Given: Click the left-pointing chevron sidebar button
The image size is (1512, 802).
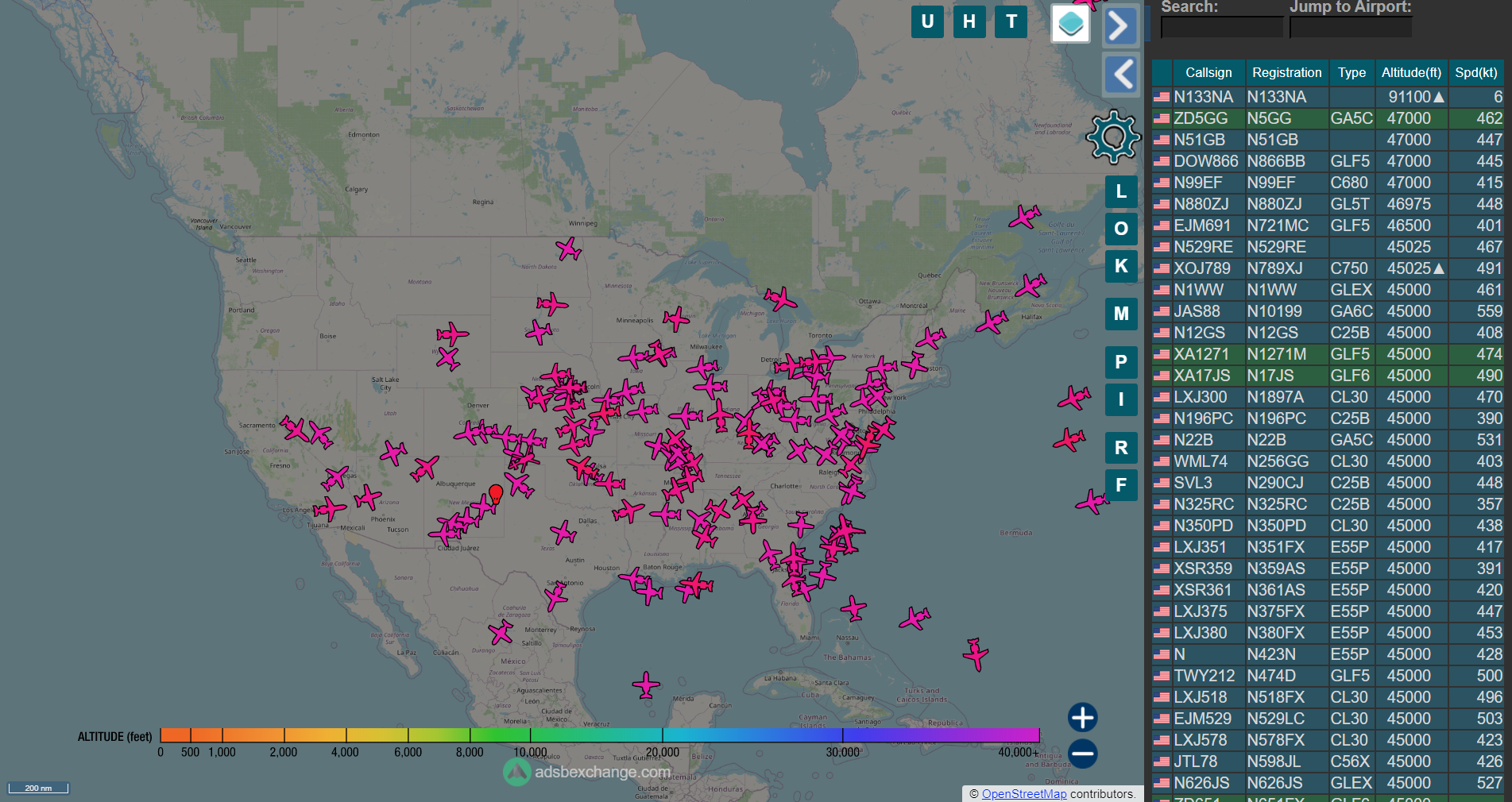Looking at the screenshot, I should pyautogui.click(x=1122, y=75).
